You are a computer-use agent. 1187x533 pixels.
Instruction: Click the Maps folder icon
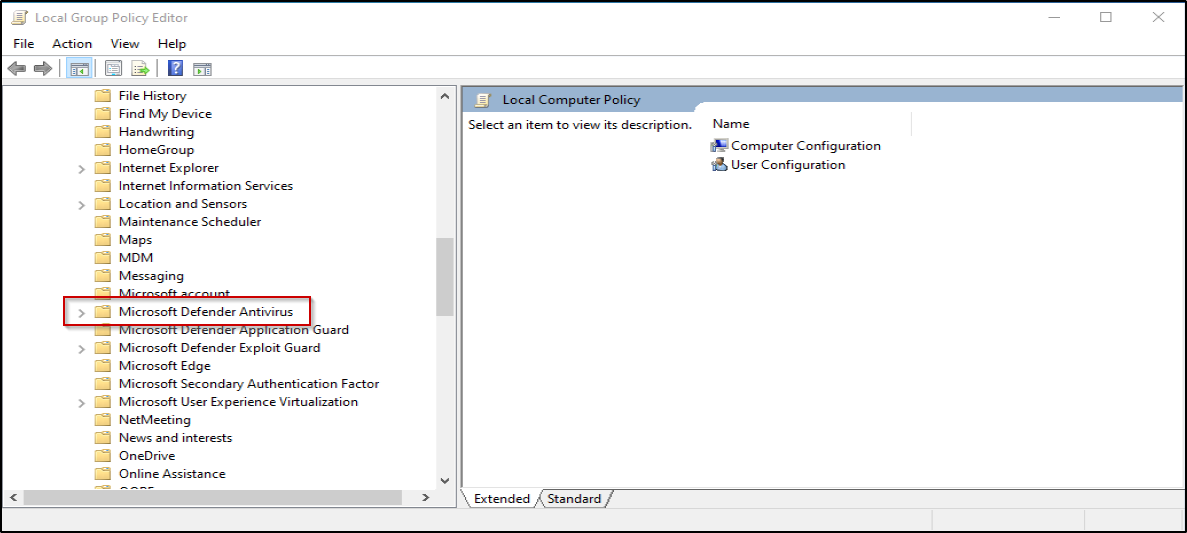[x=103, y=240]
